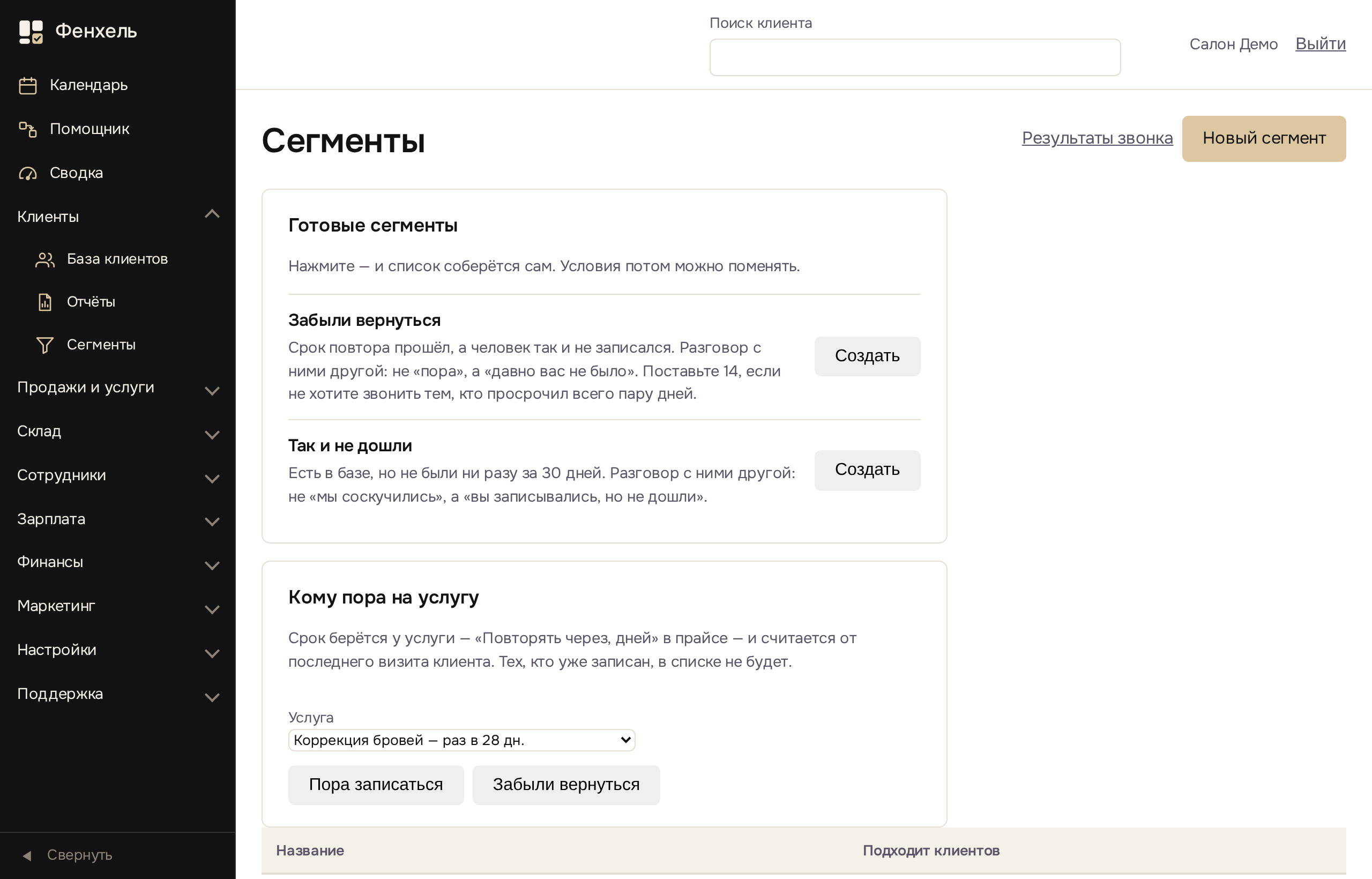Open the Зарплата menu item
1372x879 pixels.
click(x=117, y=519)
